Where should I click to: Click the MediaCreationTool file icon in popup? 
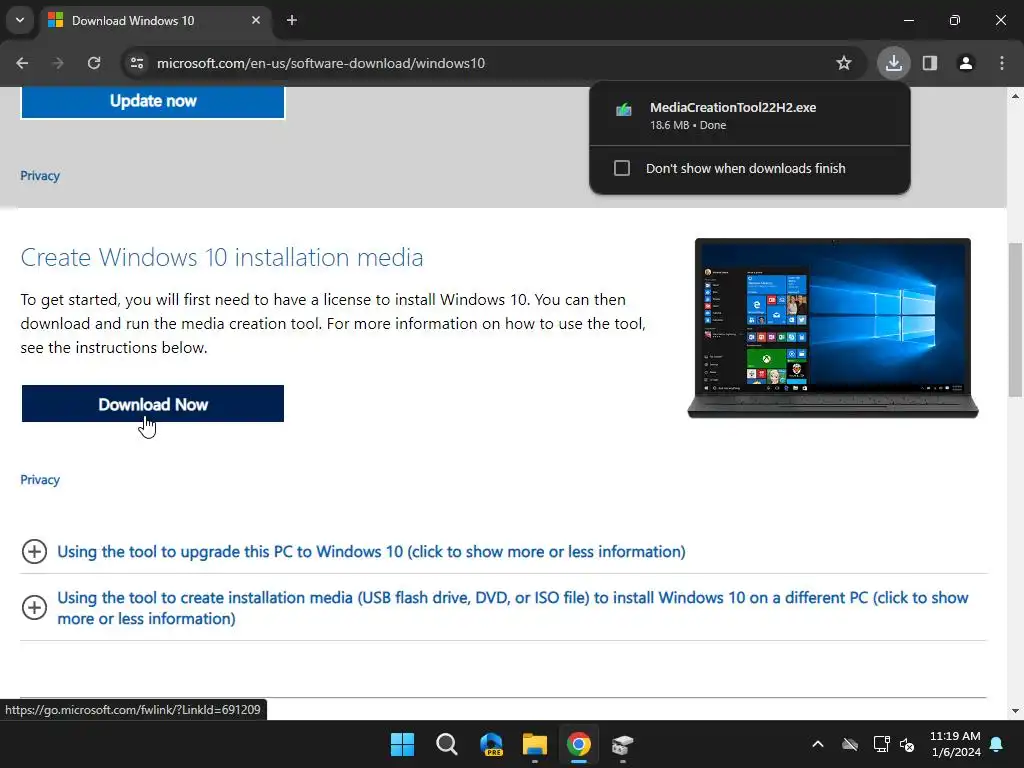tap(624, 110)
